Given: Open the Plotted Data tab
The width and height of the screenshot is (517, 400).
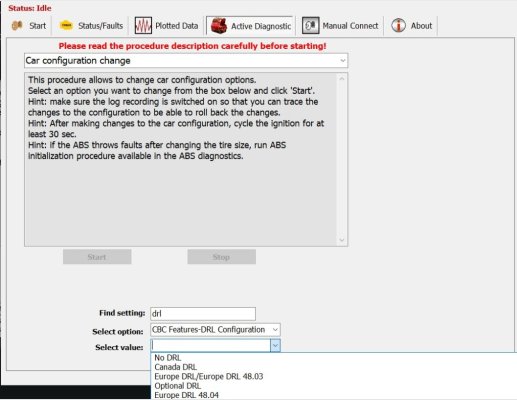Looking at the screenshot, I should pyautogui.click(x=177, y=26).
